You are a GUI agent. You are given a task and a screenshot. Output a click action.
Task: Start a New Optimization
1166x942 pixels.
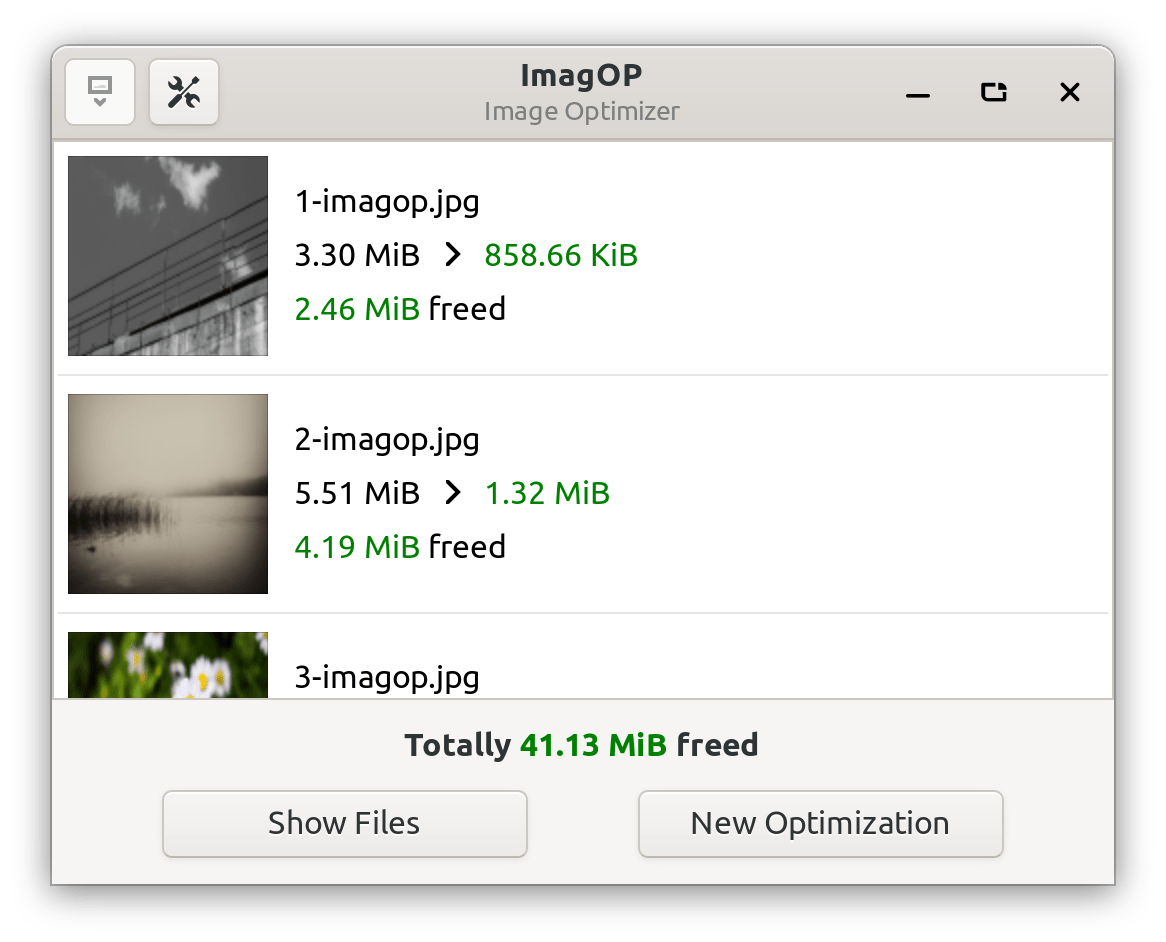820,824
